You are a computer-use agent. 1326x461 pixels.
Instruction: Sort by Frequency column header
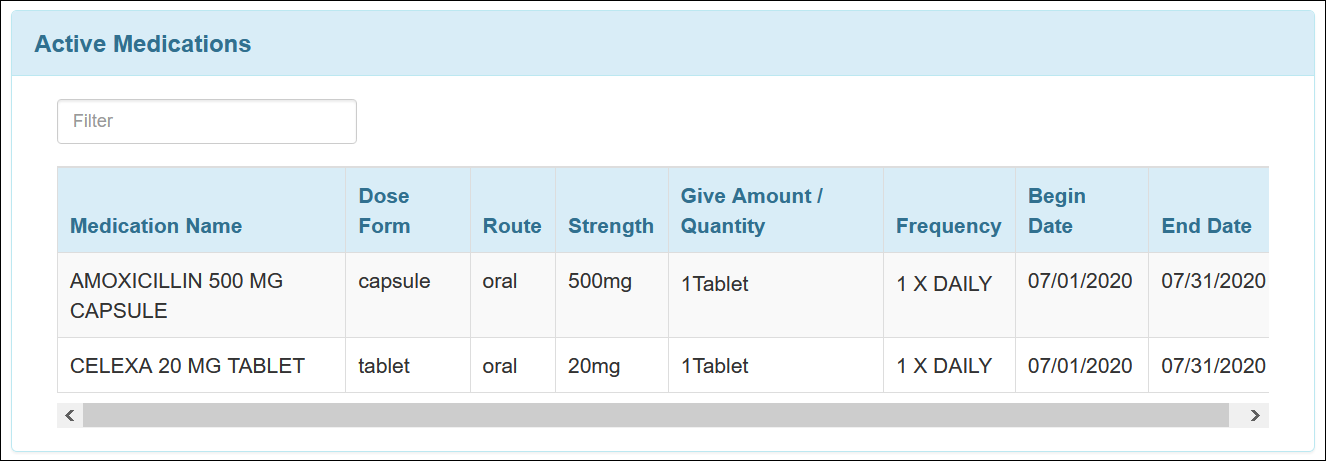point(949,226)
